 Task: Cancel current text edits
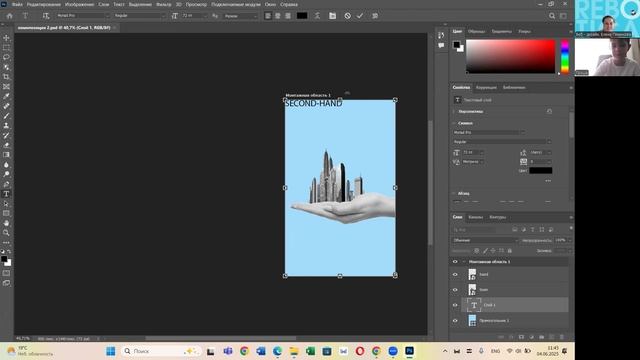(x=347, y=16)
